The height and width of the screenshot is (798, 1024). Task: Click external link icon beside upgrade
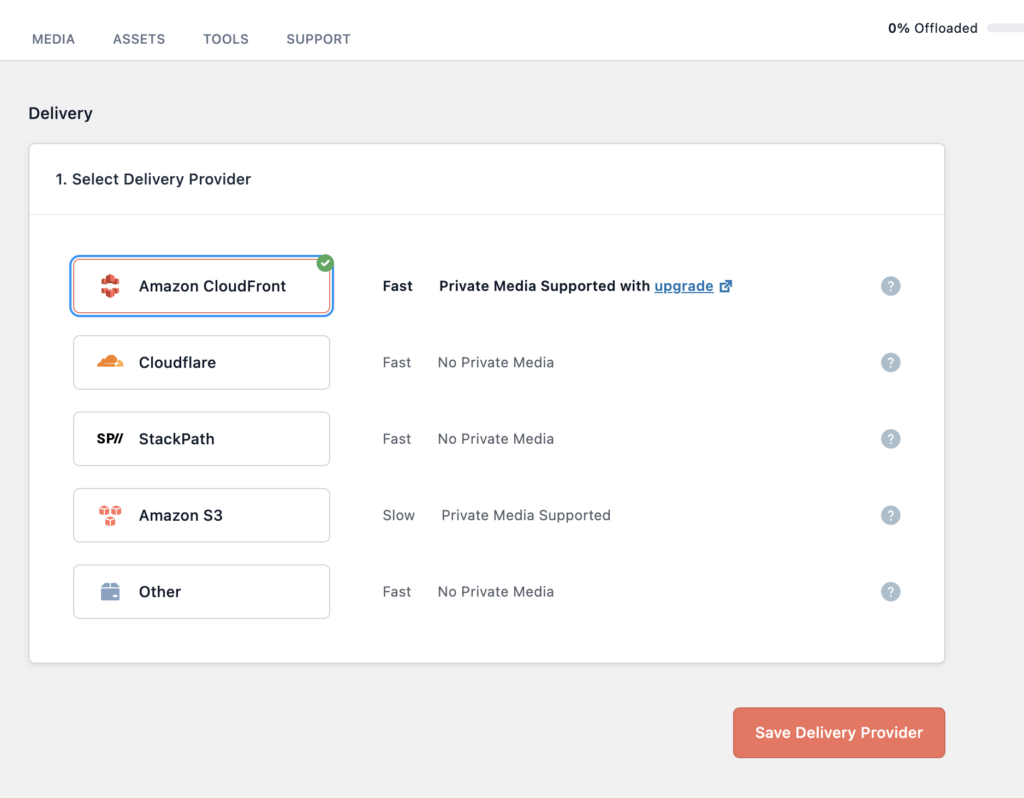coord(726,286)
